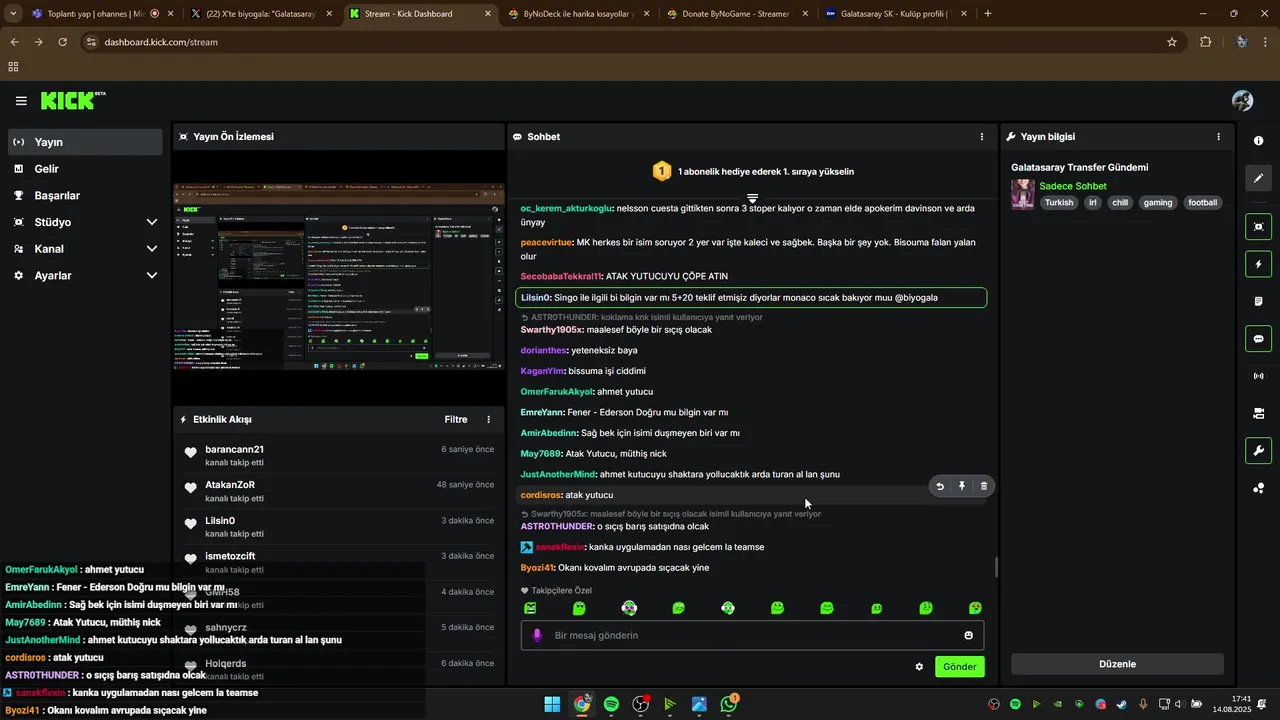This screenshot has height=720, width=1280.
Task: Click the purple microphone icon in the chat input
Action: [x=537, y=636]
